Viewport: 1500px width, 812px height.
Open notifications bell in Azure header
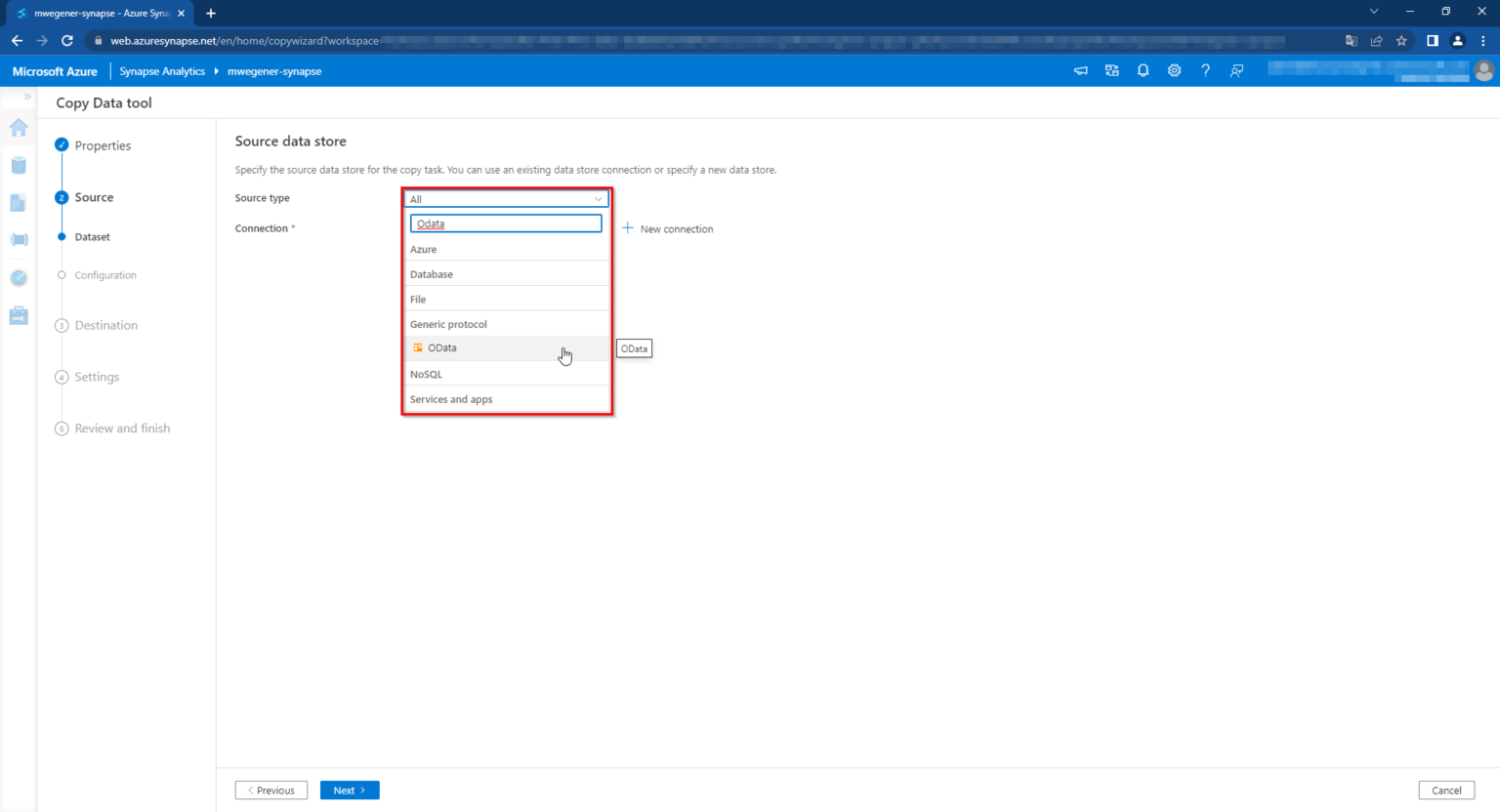tap(1143, 71)
